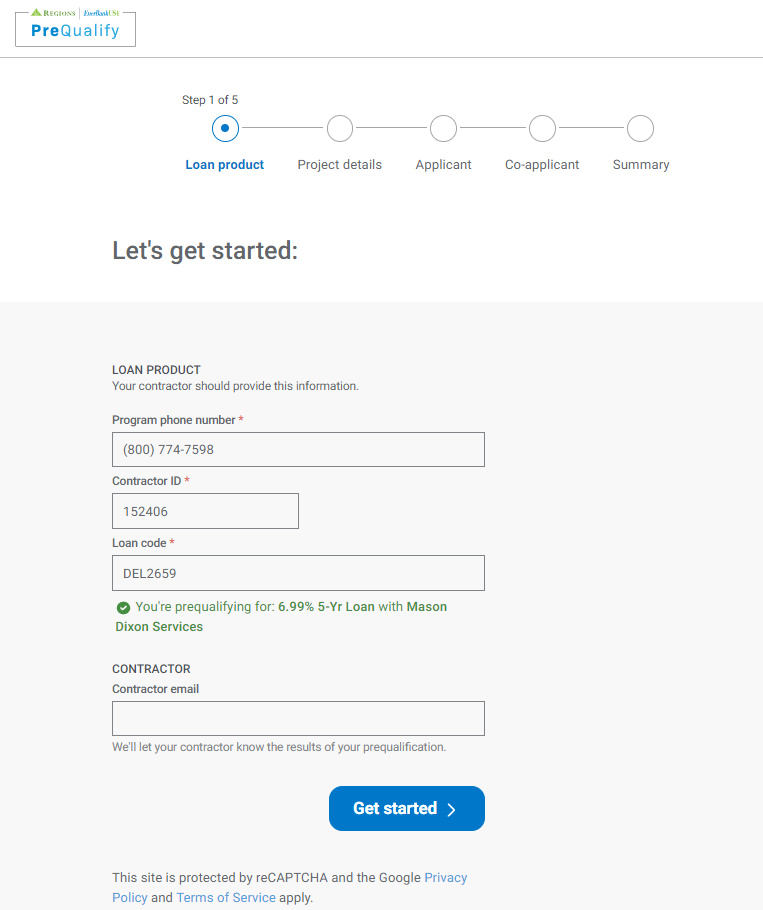
Task: Select the Loan product step label
Action: point(225,165)
